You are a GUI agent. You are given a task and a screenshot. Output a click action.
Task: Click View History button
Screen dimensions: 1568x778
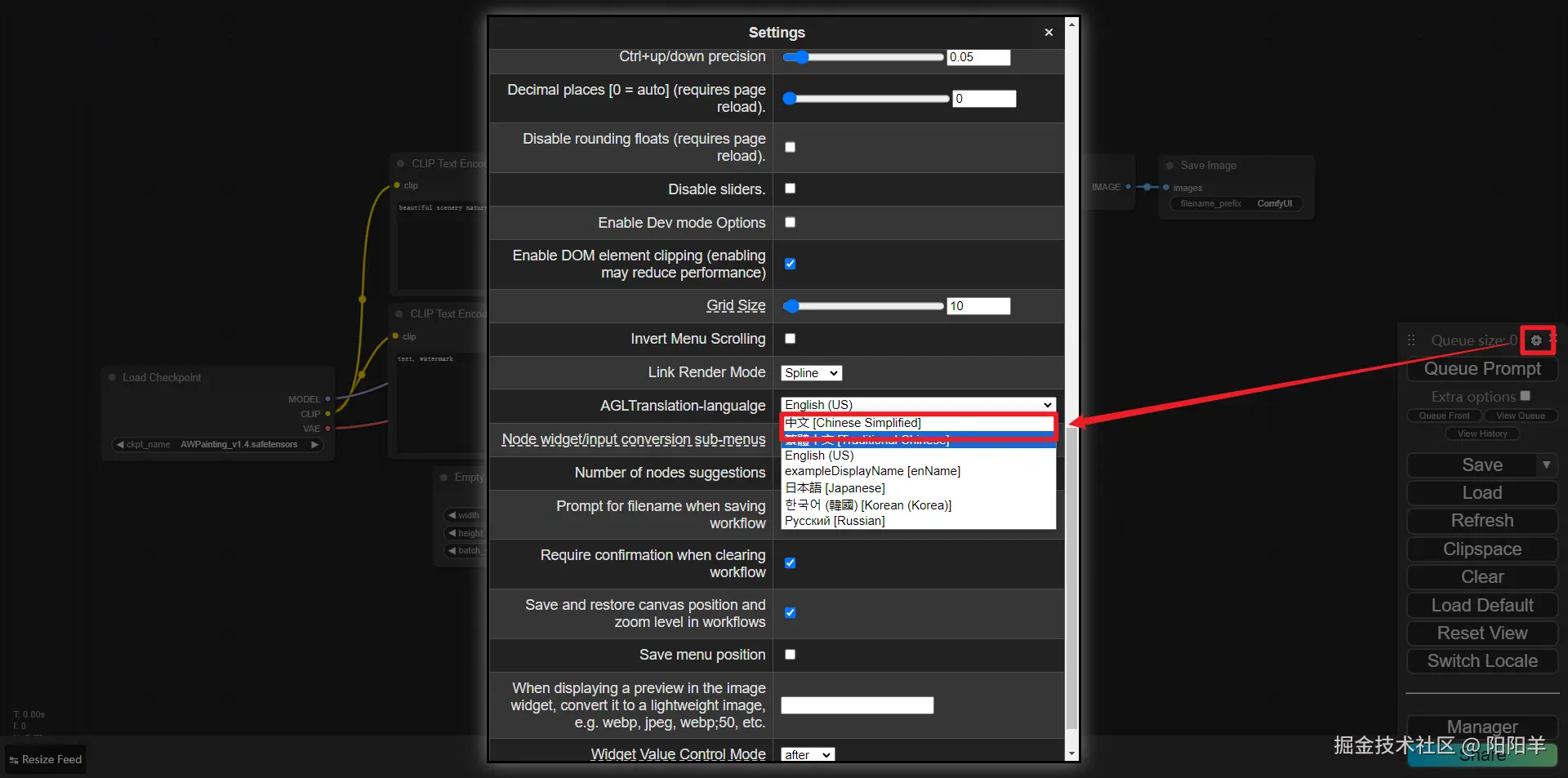click(1482, 433)
